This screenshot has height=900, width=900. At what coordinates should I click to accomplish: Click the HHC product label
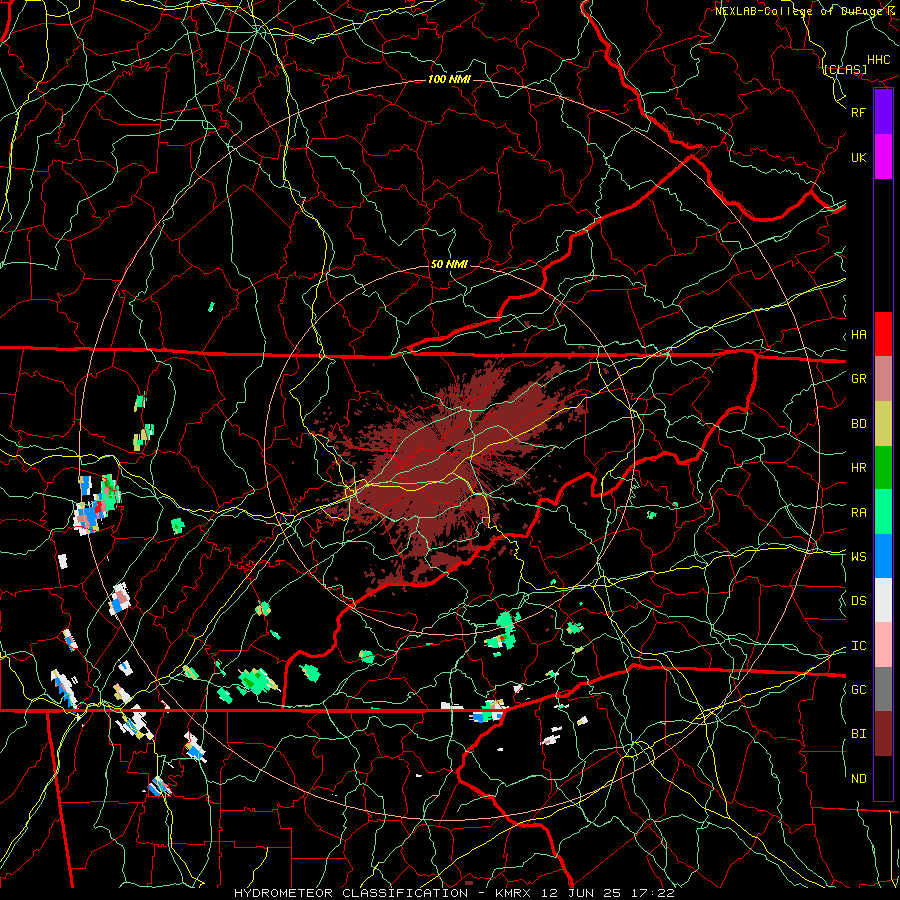(x=879, y=60)
